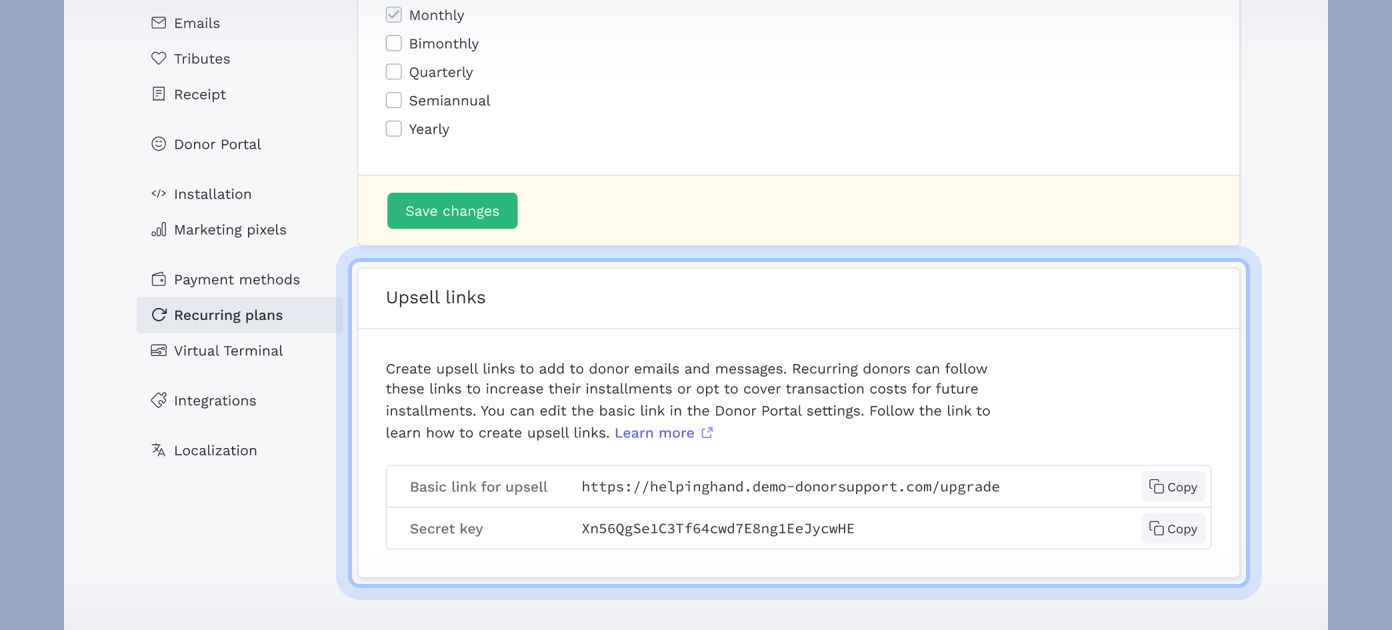This screenshot has width=1392, height=630.
Task: Click the Semiannual label text
Action: coord(450,100)
